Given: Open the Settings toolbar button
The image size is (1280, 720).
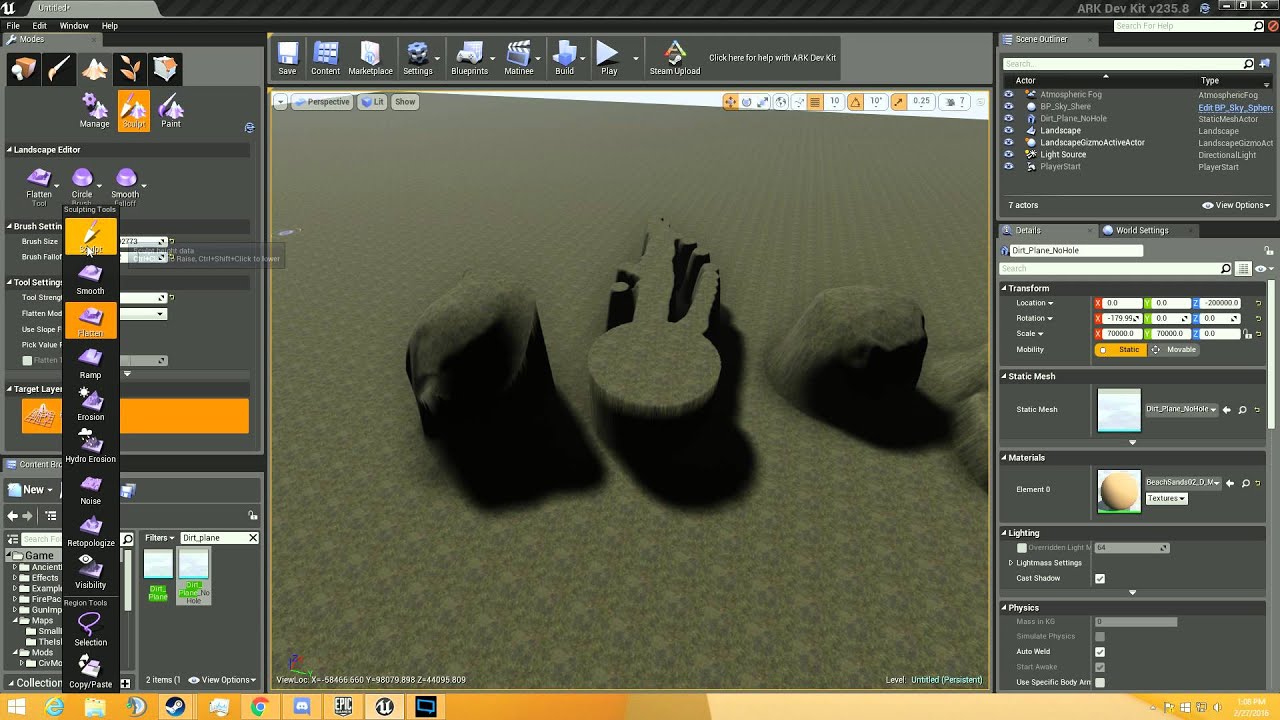Looking at the screenshot, I should tap(417, 59).
